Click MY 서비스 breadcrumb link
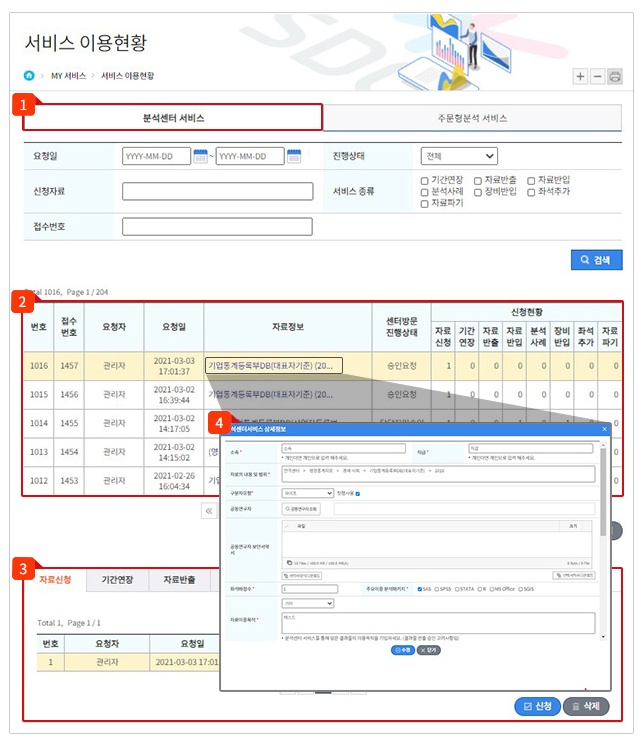The image size is (643, 746). pyautogui.click(x=68, y=76)
